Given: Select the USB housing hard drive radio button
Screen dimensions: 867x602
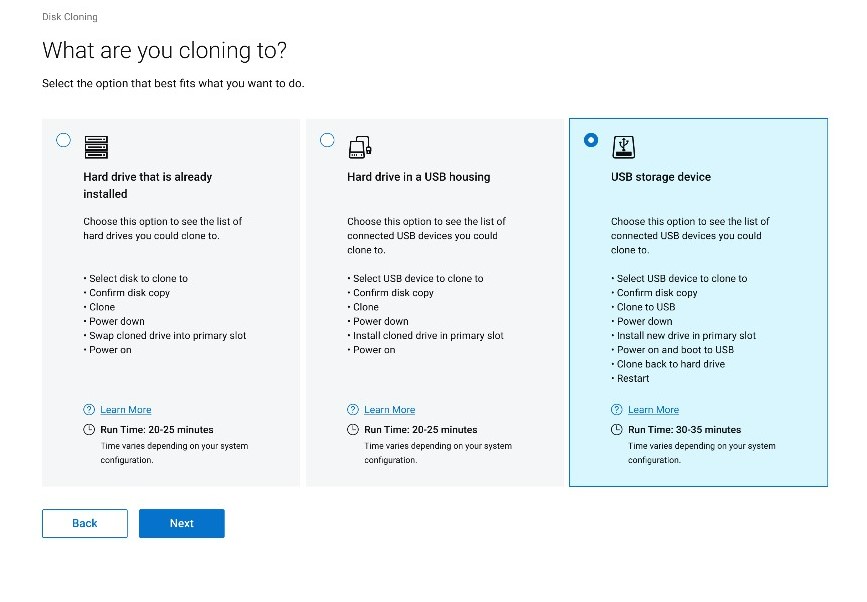Looking at the screenshot, I should (327, 140).
